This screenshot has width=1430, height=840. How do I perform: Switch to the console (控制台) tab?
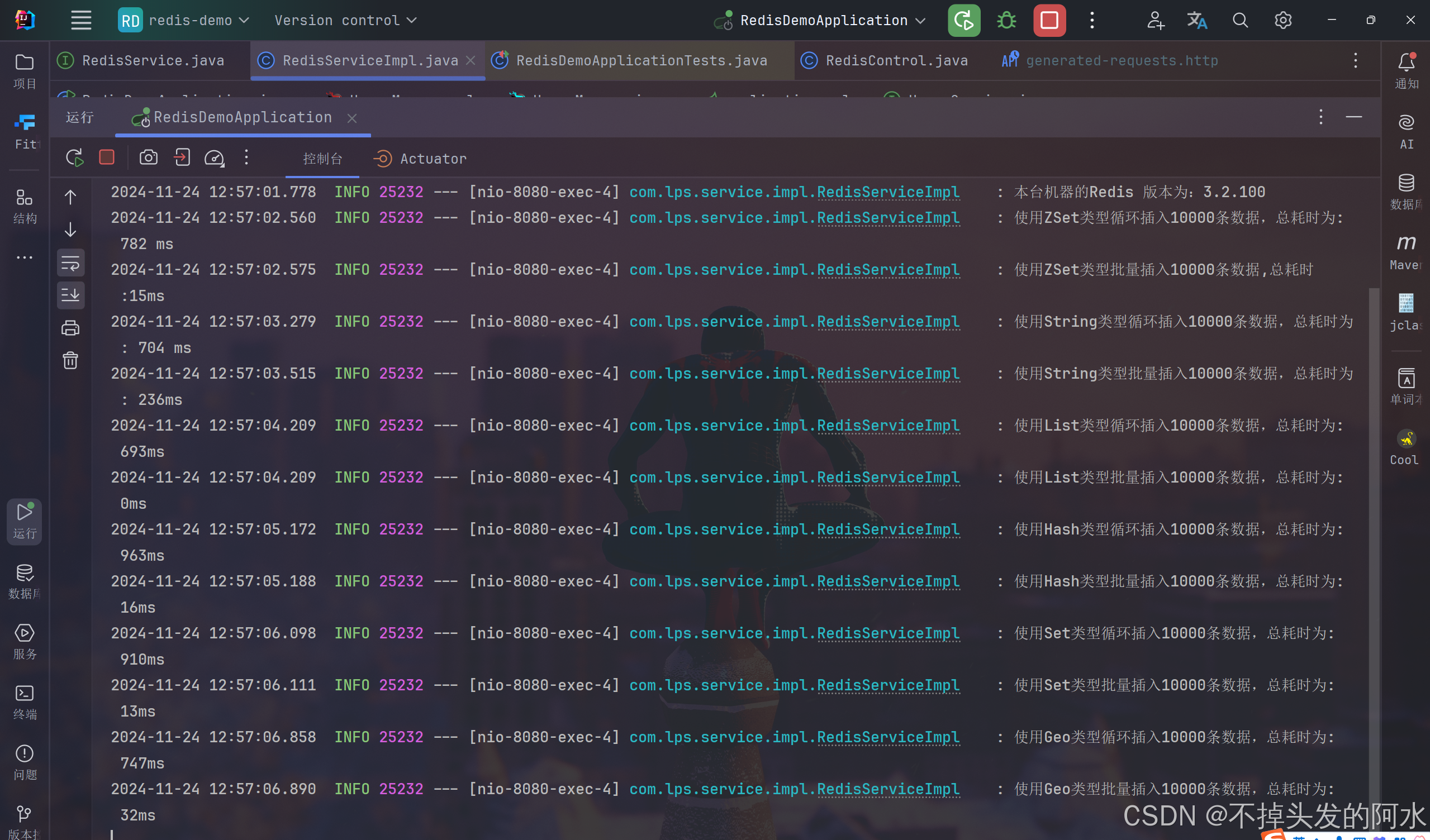322,159
